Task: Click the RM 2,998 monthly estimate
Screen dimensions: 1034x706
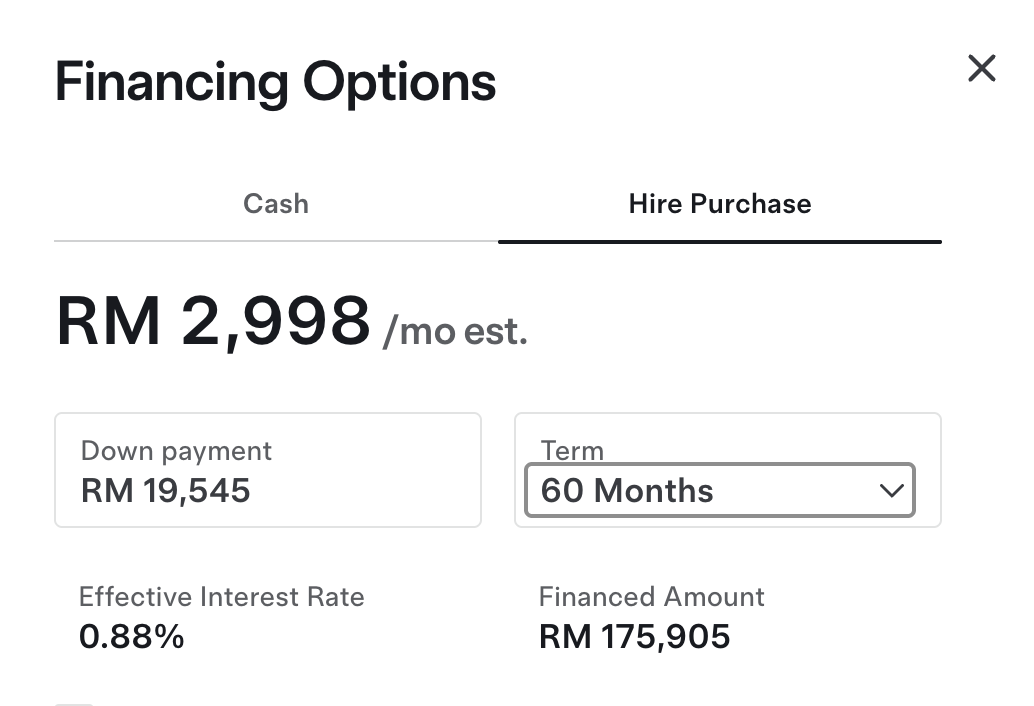Action: pyautogui.click(x=213, y=322)
